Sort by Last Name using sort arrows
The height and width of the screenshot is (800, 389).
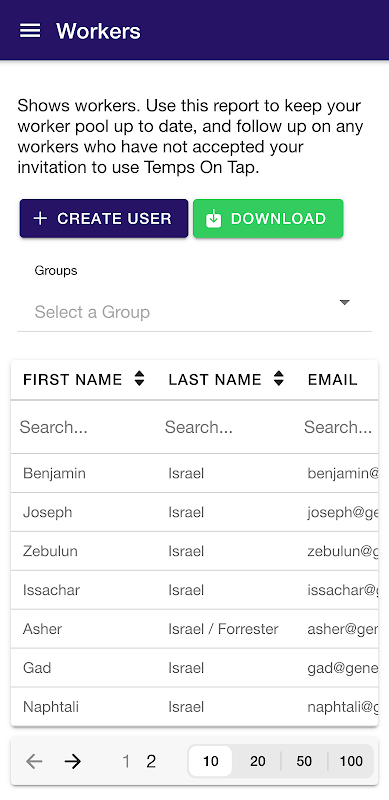coord(278,379)
